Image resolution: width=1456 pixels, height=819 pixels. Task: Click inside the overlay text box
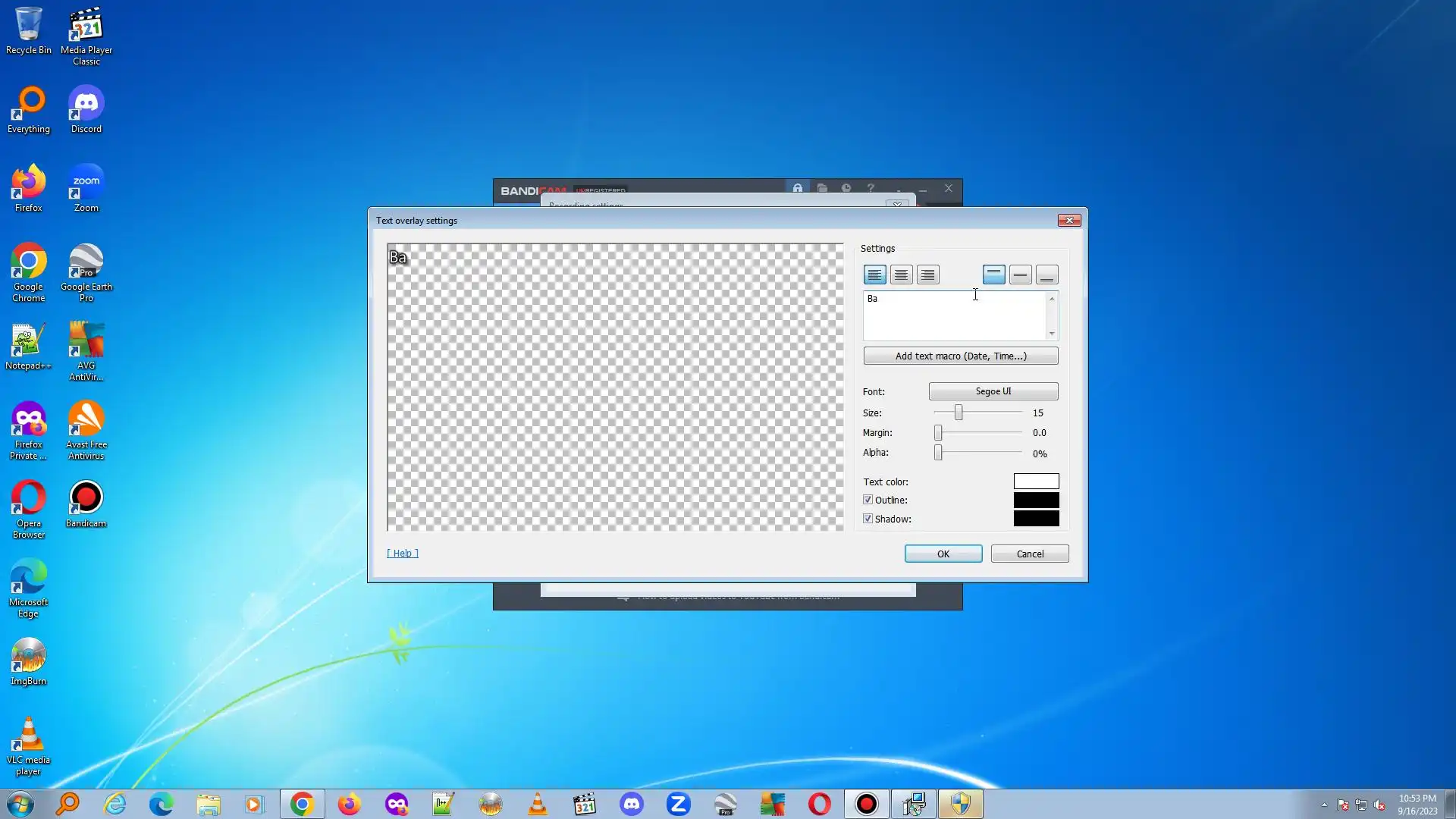(x=953, y=316)
